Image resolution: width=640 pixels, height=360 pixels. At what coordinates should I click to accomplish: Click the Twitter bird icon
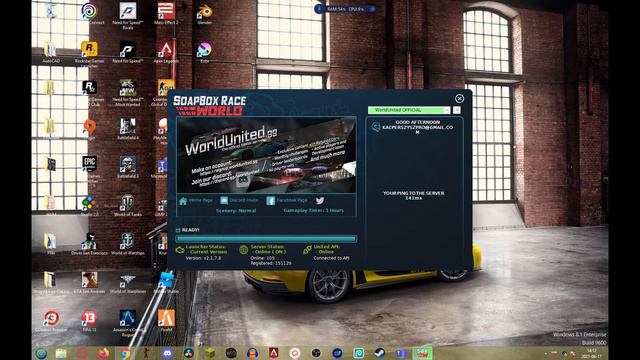(320, 200)
